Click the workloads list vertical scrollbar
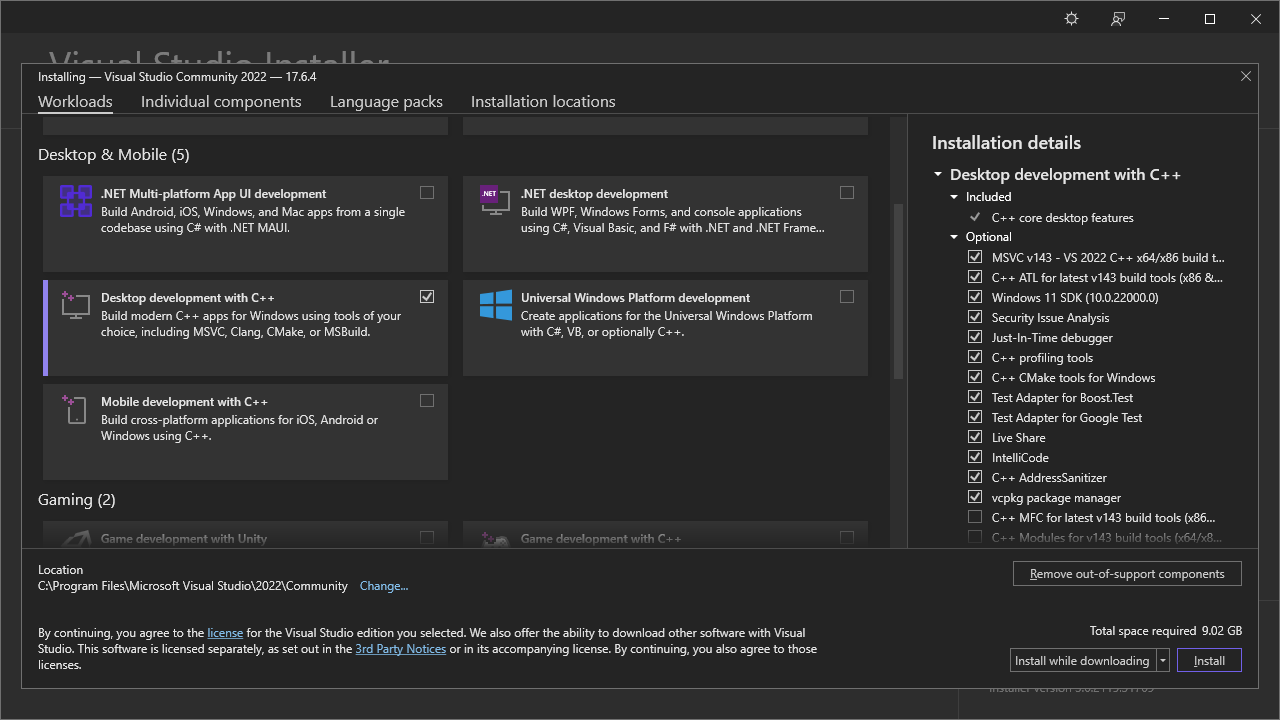The height and width of the screenshot is (720, 1280). click(898, 292)
